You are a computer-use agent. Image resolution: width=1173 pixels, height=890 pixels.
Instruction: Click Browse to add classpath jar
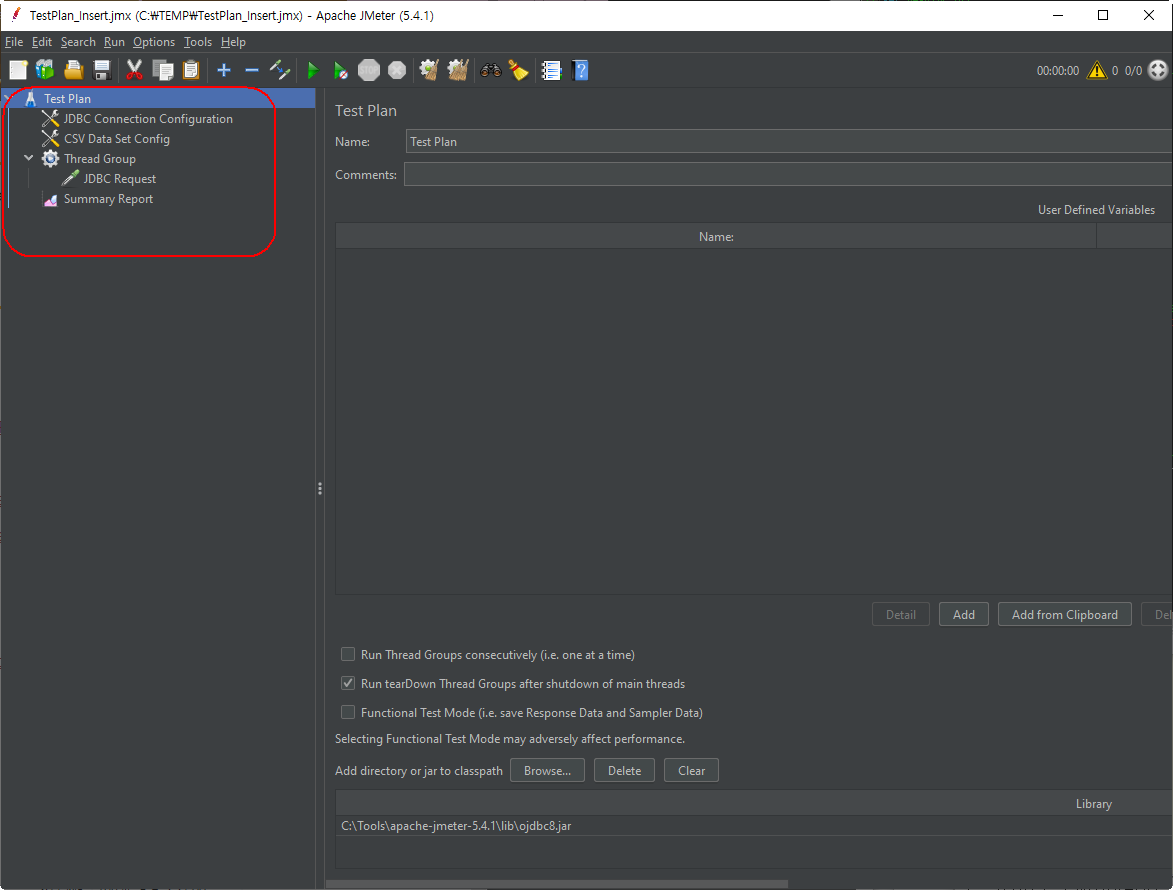point(548,770)
